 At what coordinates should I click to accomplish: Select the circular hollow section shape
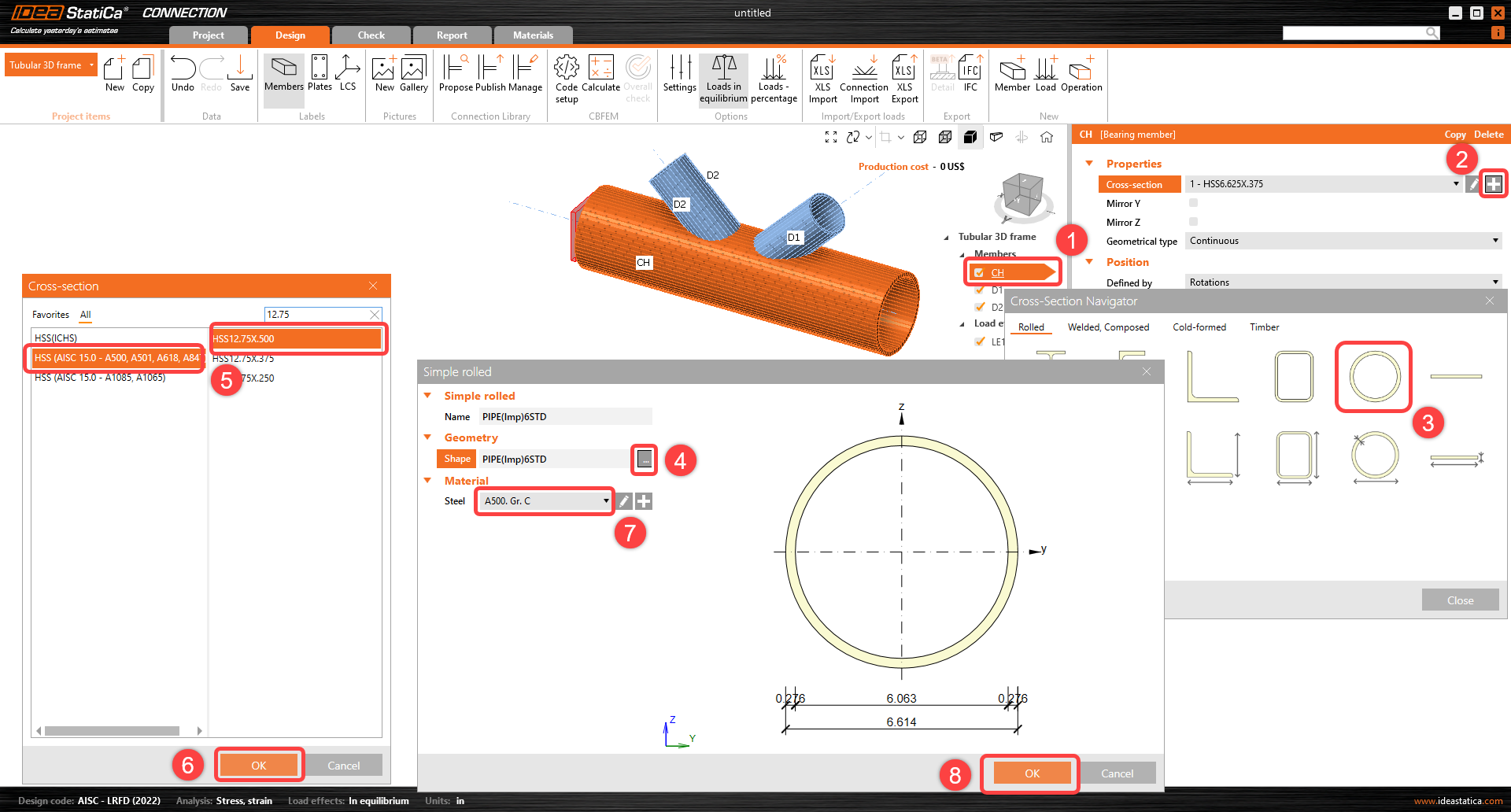(x=1373, y=377)
